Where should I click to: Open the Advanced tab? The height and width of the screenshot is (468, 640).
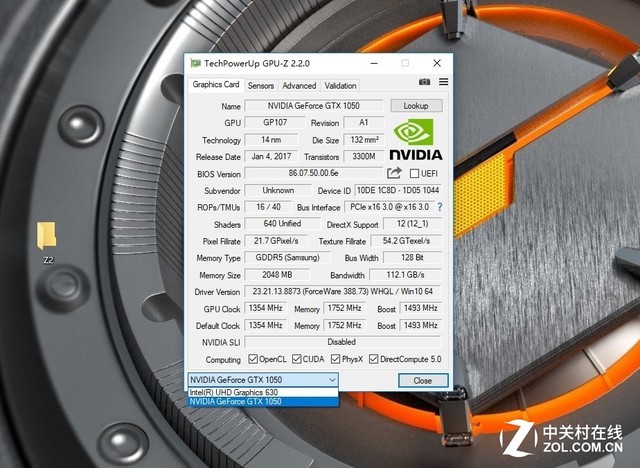pyautogui.click(x=299, y=86)
